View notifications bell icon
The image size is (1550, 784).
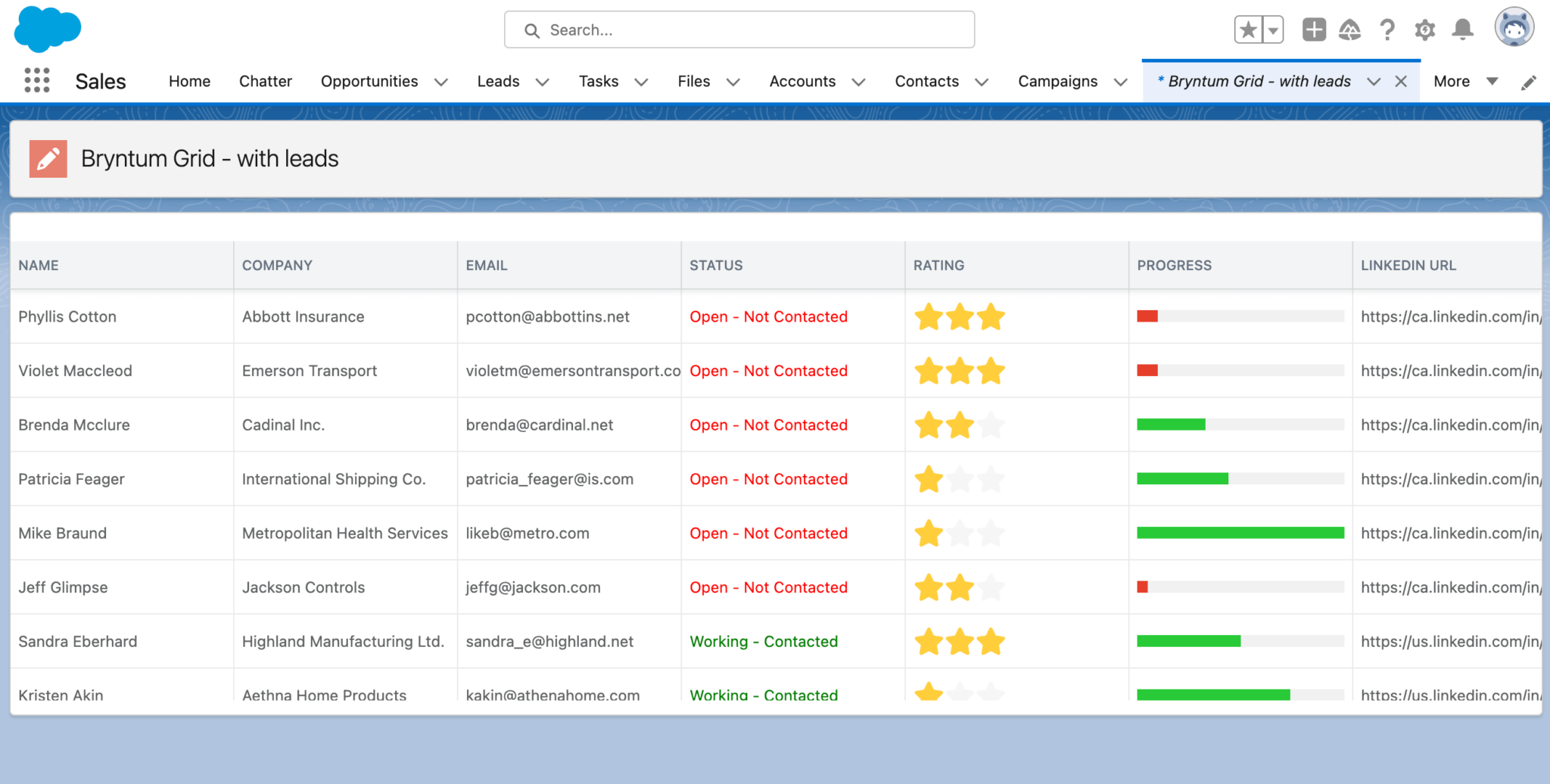tap(1462, 30)
